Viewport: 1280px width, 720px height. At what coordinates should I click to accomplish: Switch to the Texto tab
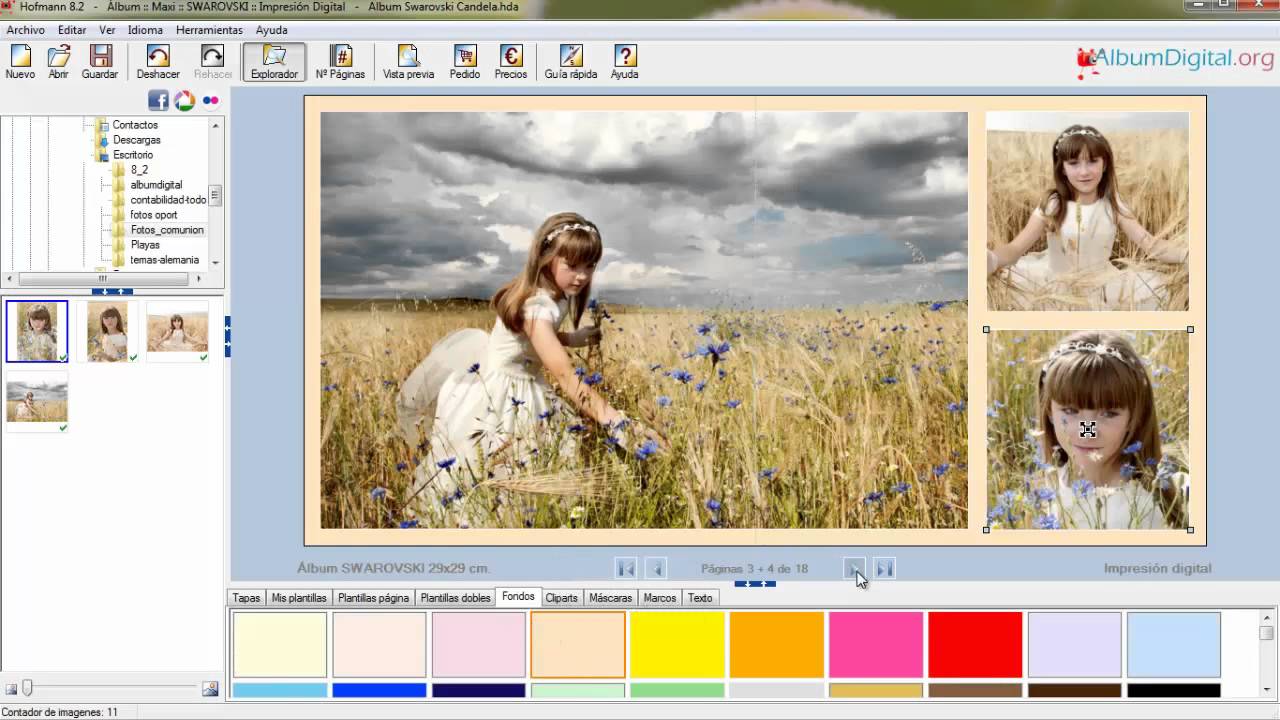(700, 598)
